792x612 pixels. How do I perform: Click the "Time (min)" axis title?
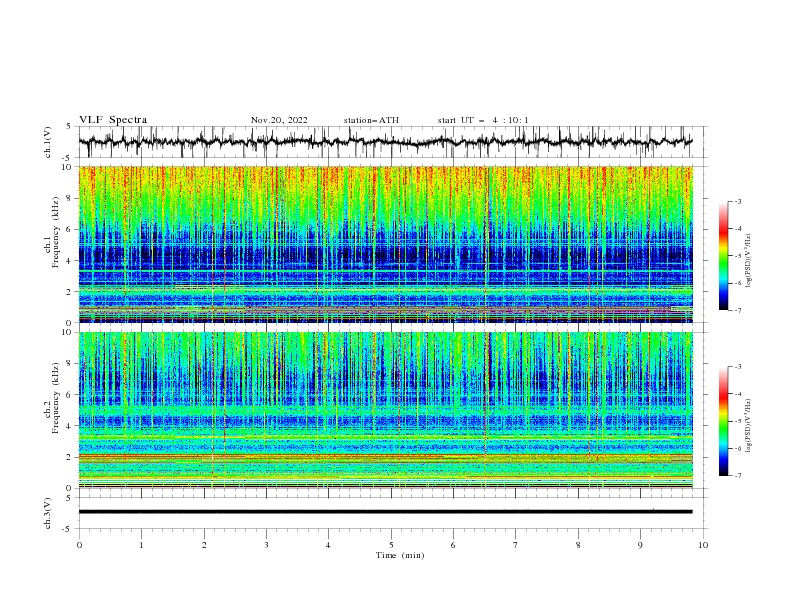(400, 555)
